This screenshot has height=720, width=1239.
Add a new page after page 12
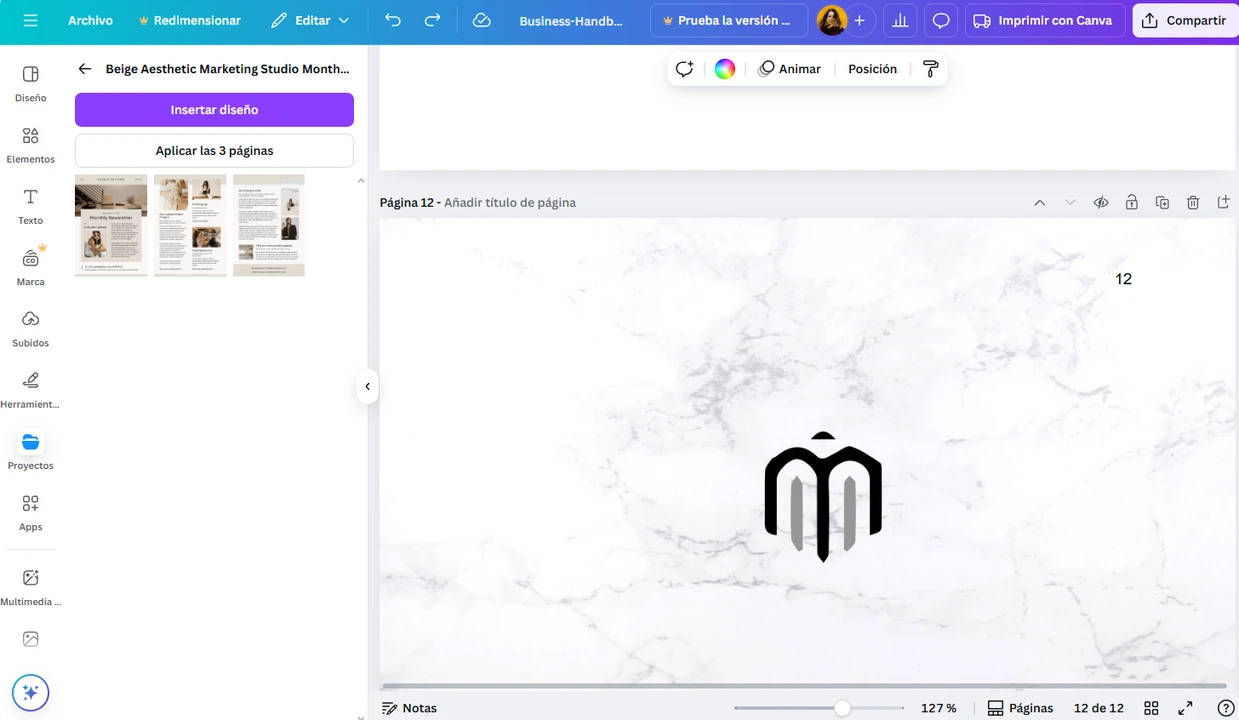pos(1223,202)
